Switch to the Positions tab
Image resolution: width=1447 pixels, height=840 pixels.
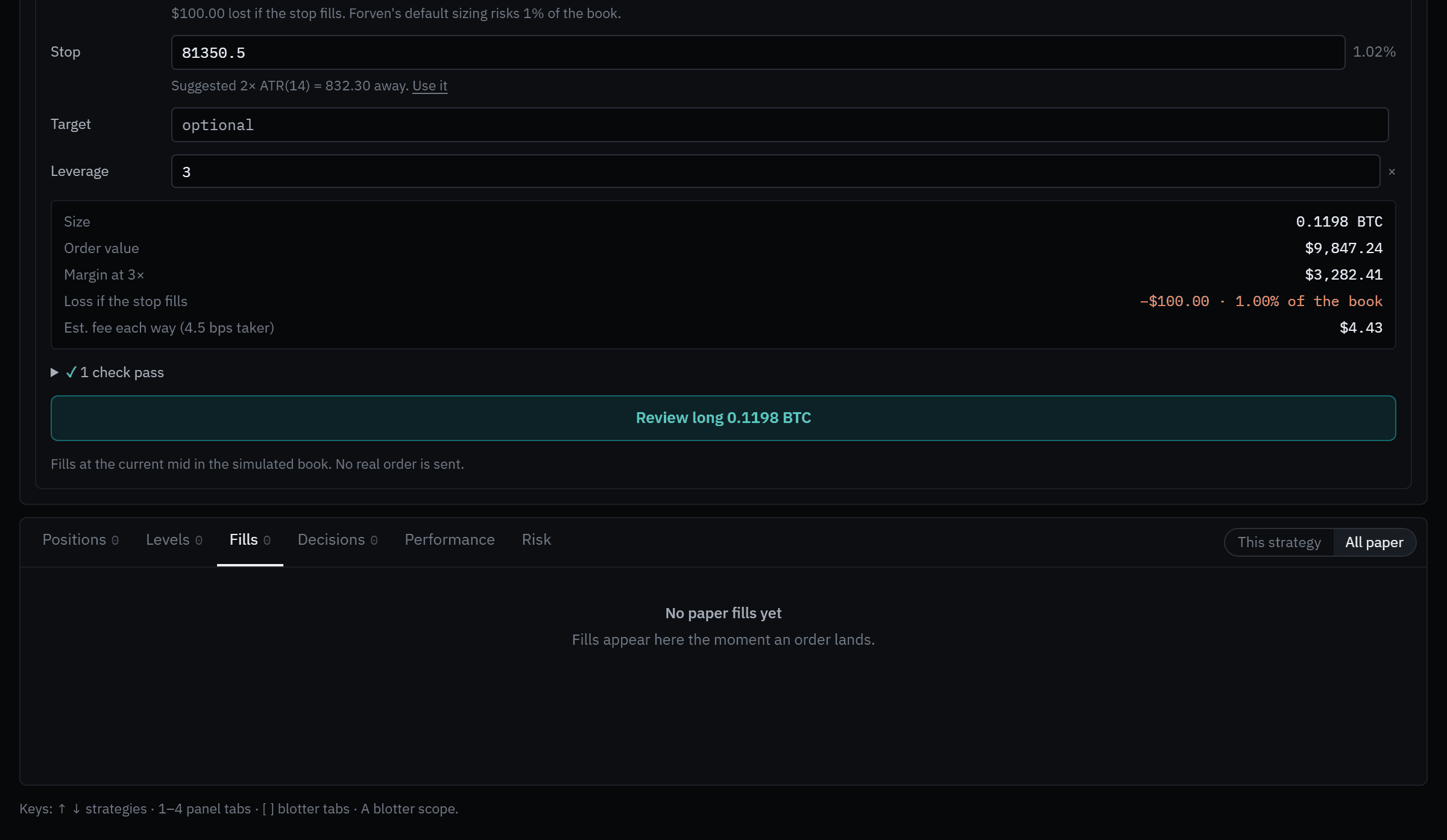[x=80, y=540]
